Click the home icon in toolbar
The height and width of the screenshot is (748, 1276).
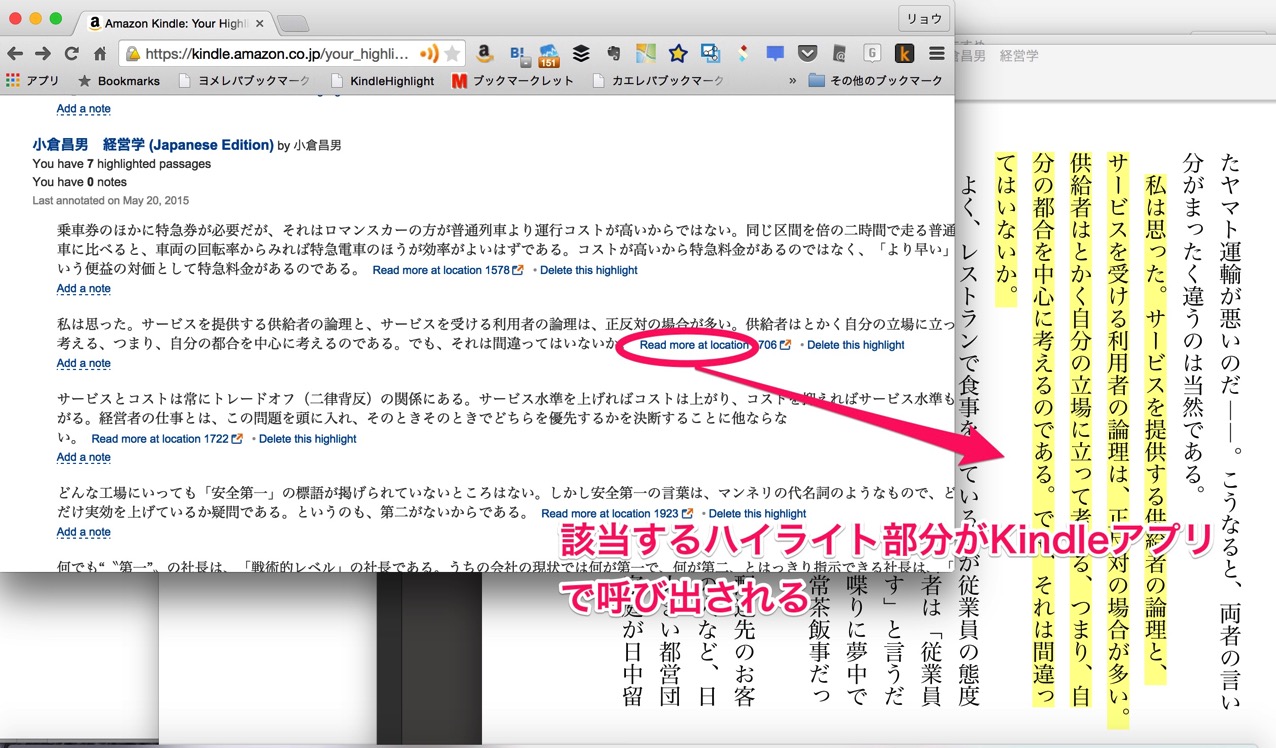pos(100,54)
